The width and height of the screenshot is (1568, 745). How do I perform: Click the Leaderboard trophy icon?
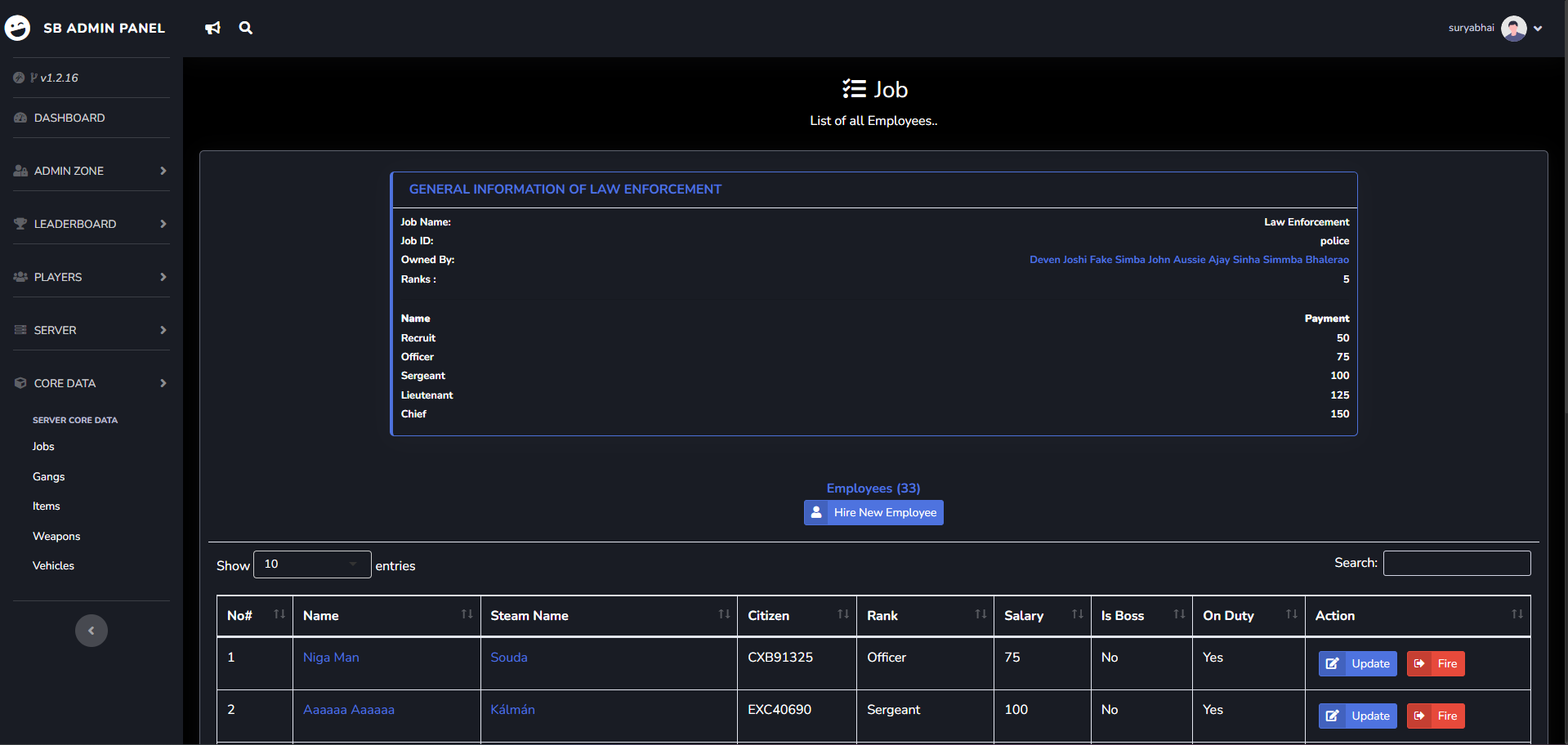(19, 223)
